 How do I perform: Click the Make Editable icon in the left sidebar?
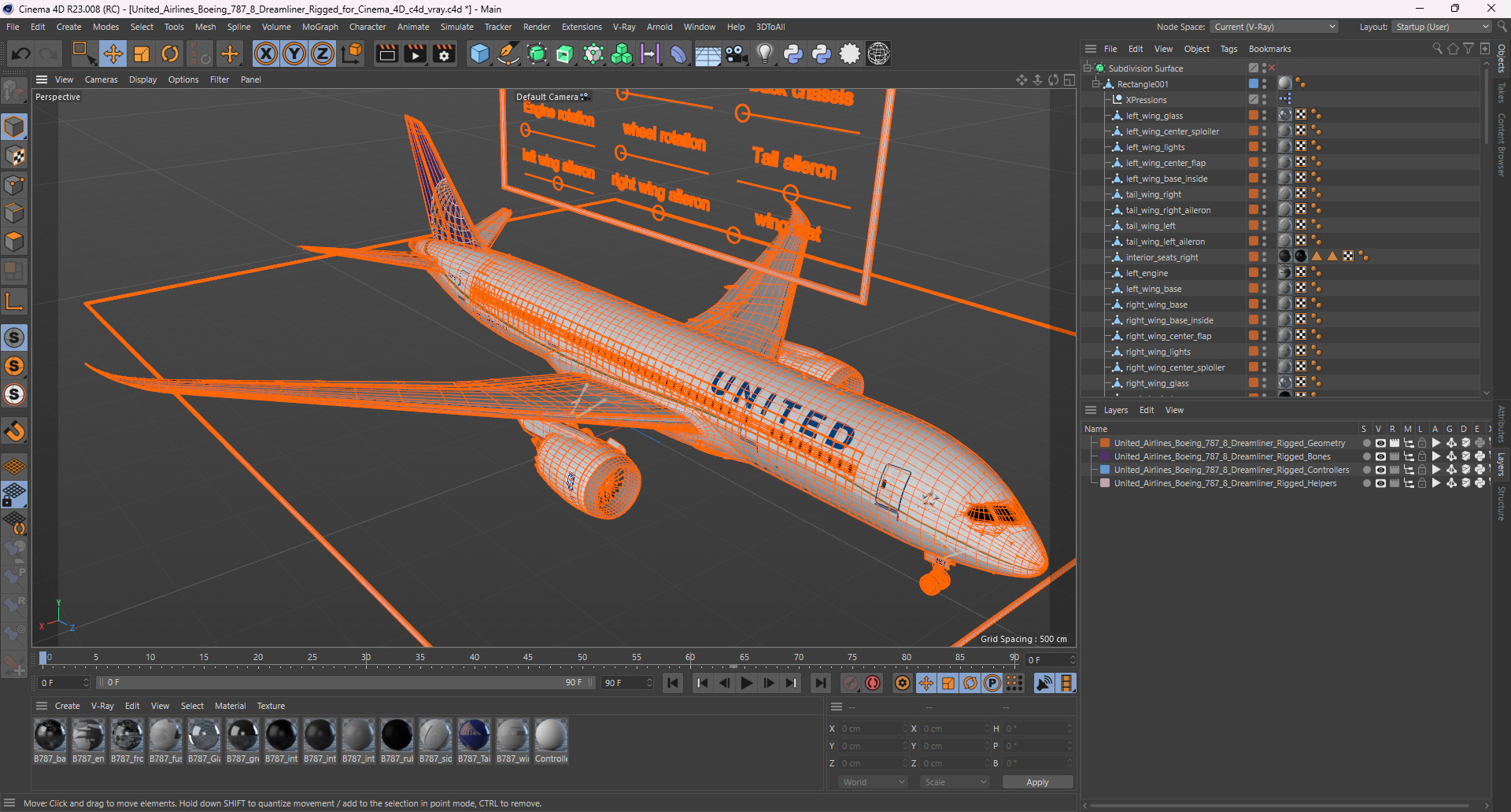click(14, 92)
